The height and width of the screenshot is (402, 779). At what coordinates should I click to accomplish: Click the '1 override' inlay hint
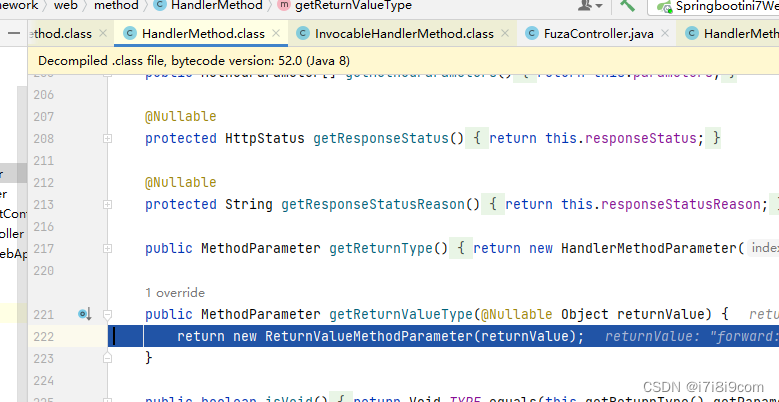pos(175,293)
